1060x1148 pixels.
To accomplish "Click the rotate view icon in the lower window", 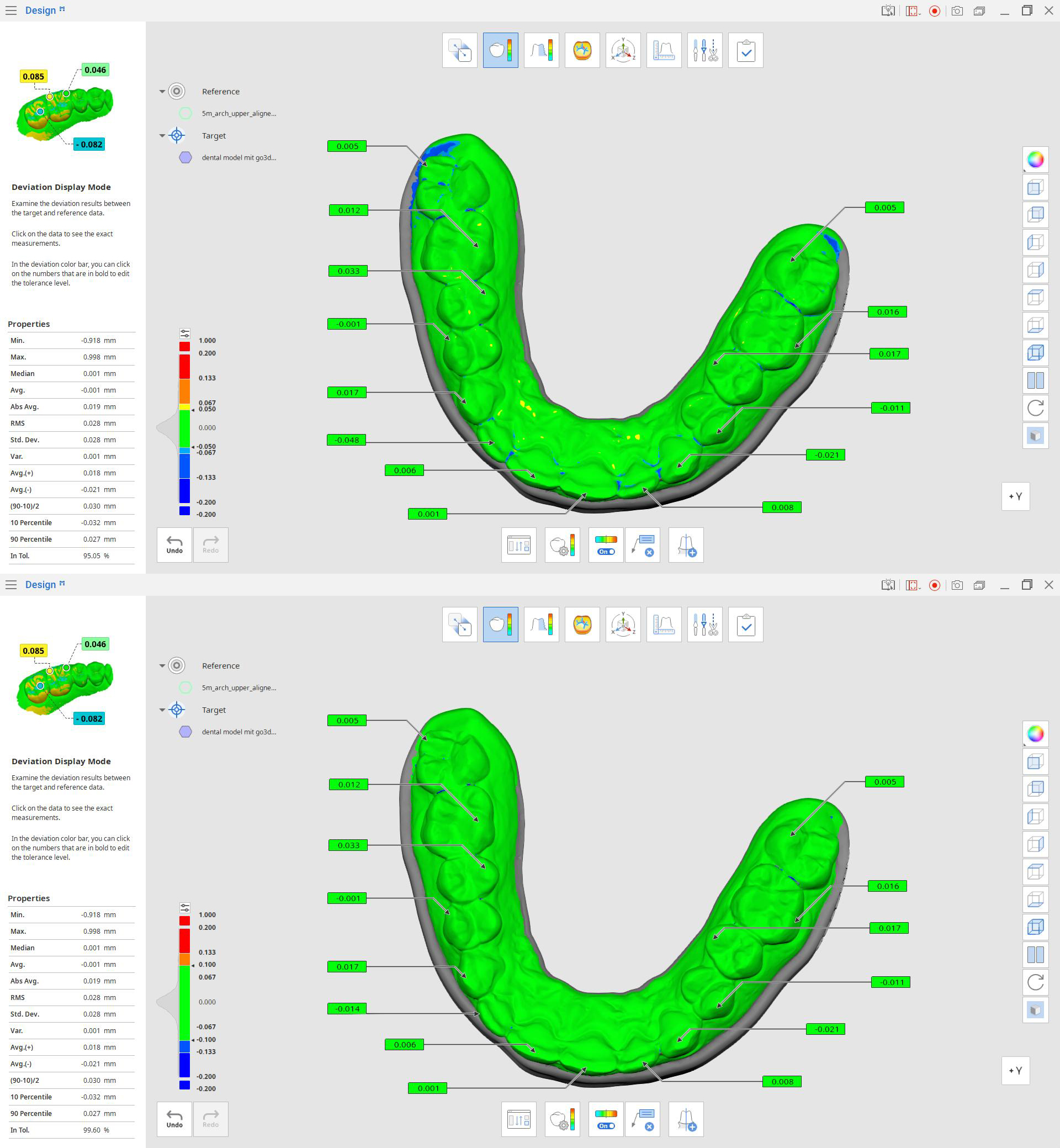I will pos(1035,982).
